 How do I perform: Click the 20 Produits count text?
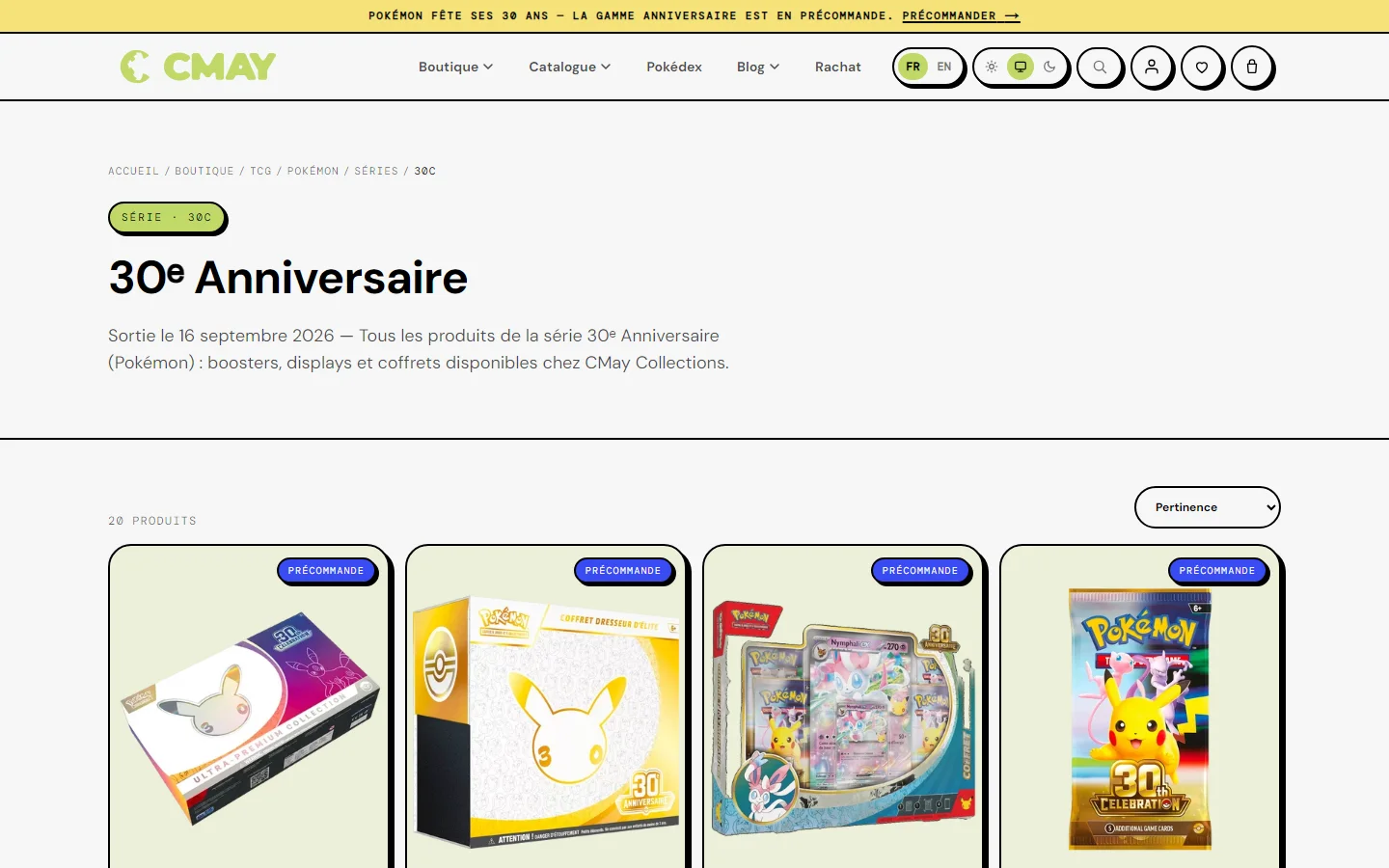coord(152,521)
